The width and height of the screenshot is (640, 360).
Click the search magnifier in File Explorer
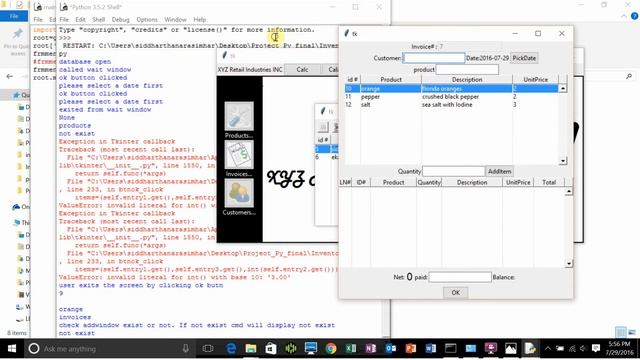[x=629, y=76]
